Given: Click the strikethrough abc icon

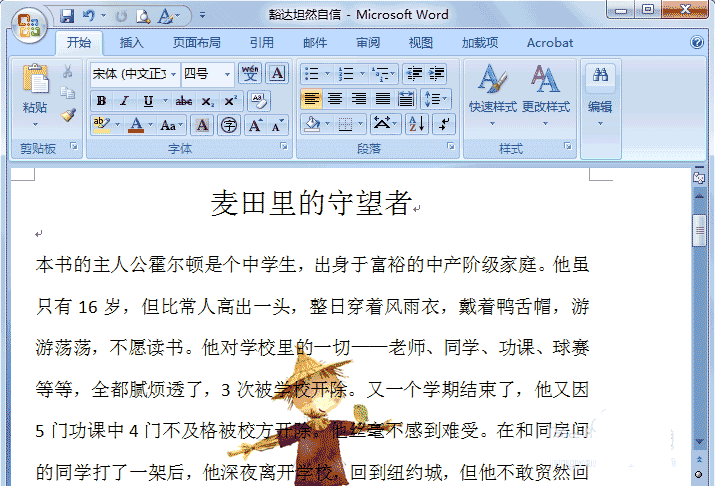Looking at the screenshot, I should [x=184, y=101].
